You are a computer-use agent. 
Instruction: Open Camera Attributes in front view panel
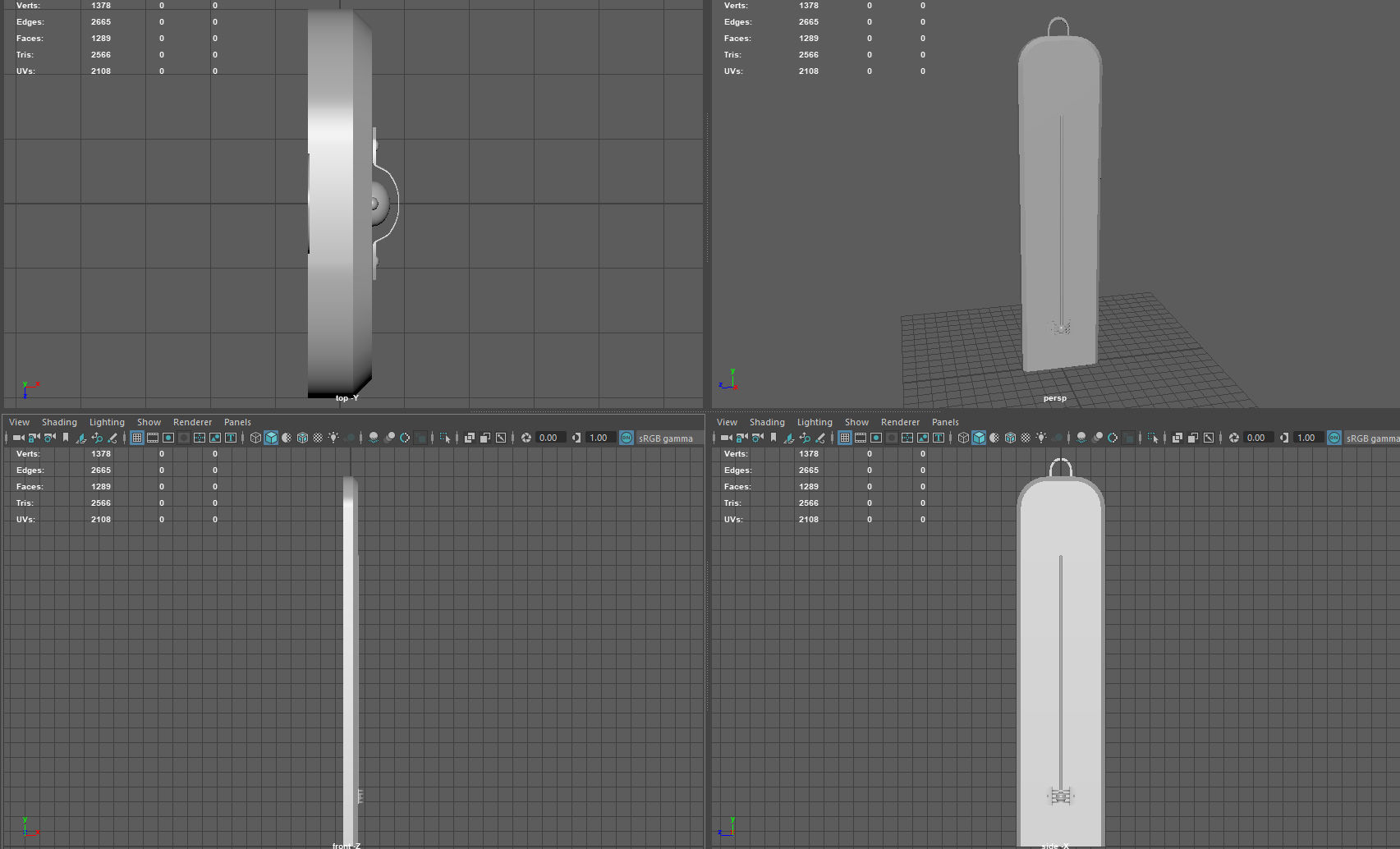click(x=50, y=438)
